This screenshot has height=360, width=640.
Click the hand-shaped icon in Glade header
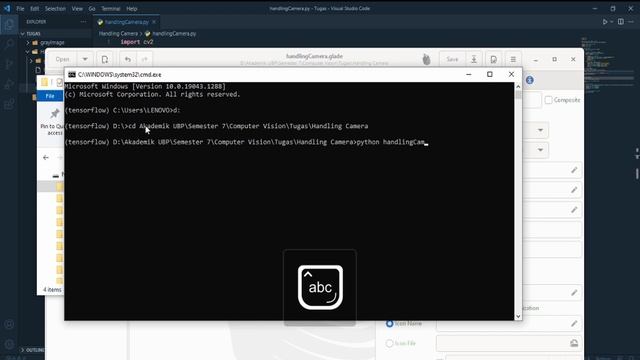tap(427, 59)
